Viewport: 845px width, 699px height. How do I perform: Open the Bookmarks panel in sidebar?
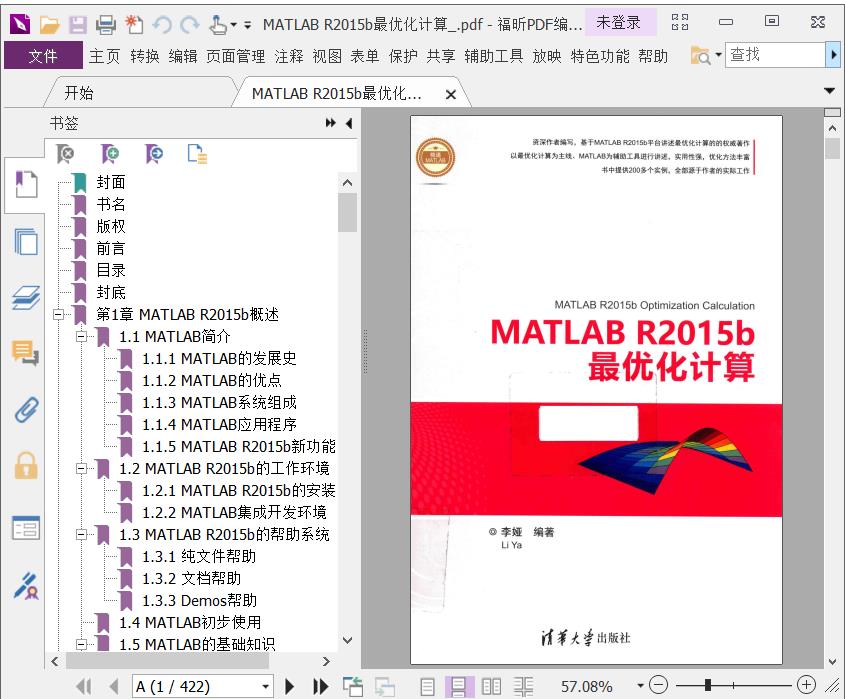(x=26, y=185)
